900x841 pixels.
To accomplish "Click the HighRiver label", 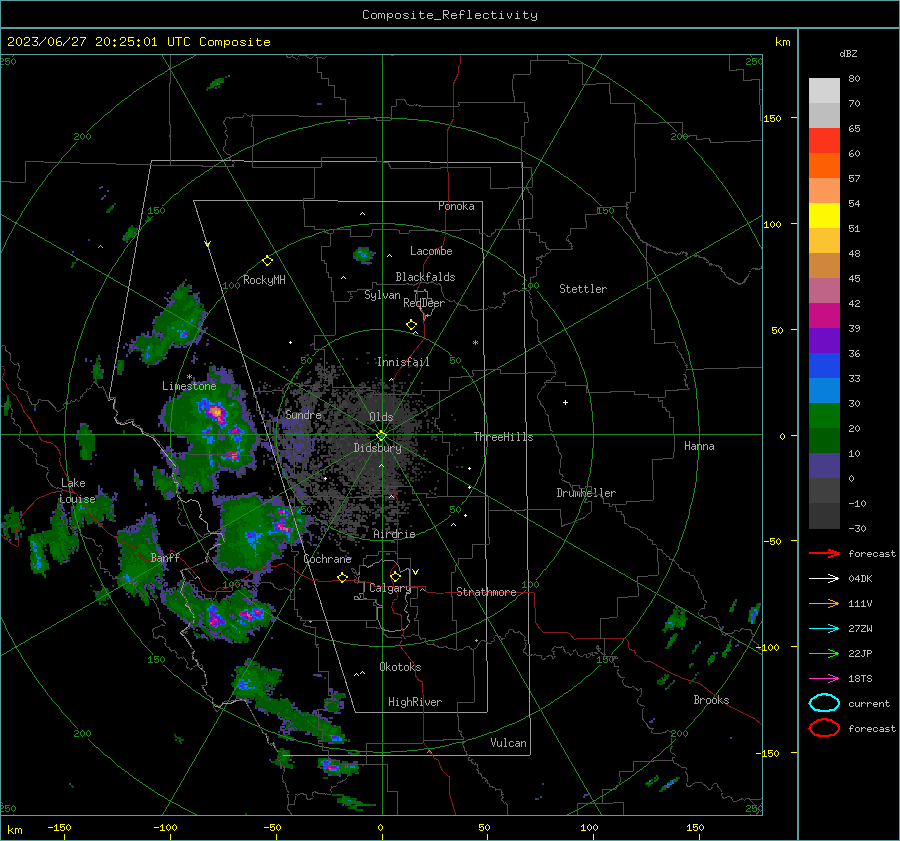I will (414, 702).
